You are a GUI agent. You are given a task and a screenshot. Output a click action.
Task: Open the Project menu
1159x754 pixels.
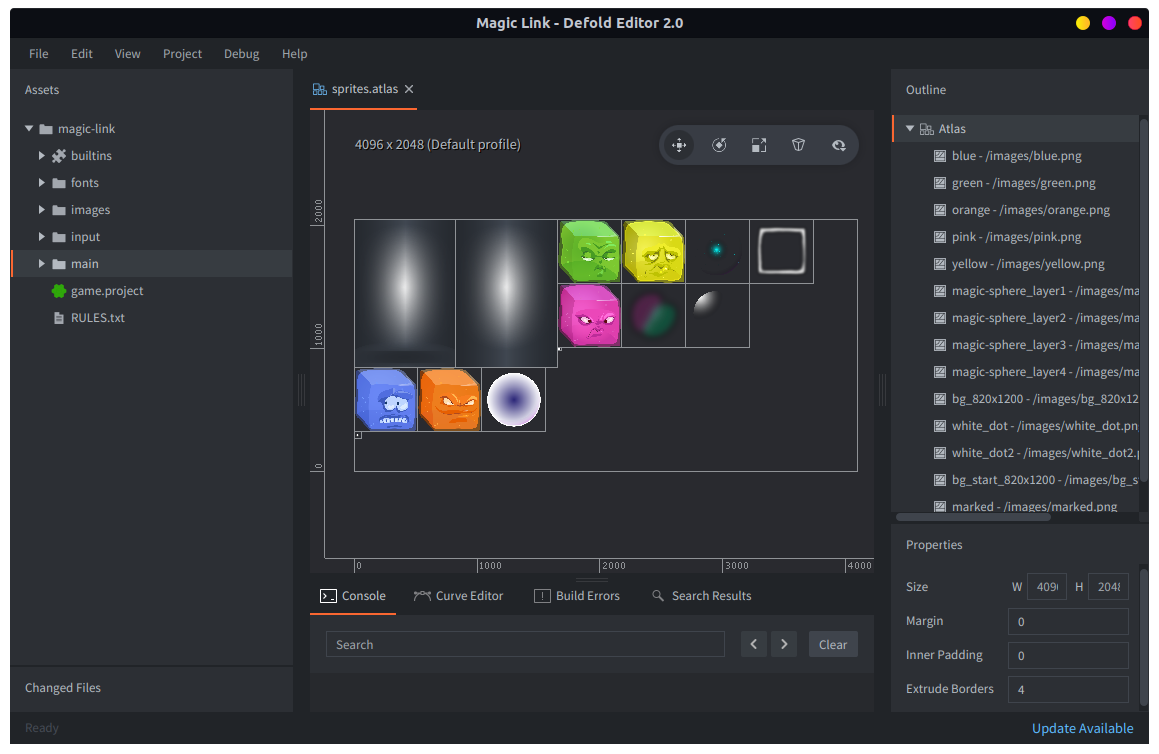click(182, 54)
